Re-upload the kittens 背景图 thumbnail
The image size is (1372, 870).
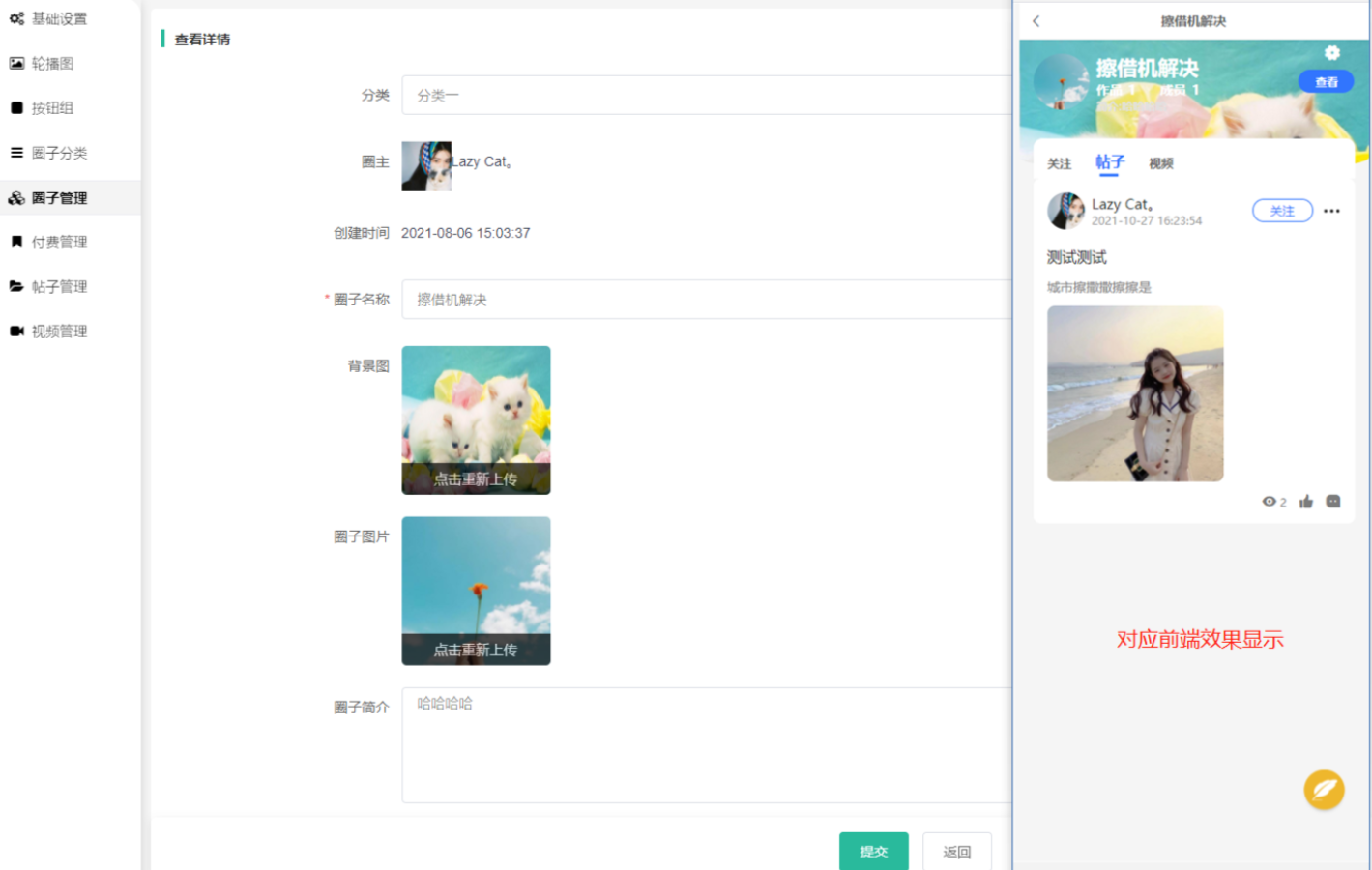click(x=476, y=420)
